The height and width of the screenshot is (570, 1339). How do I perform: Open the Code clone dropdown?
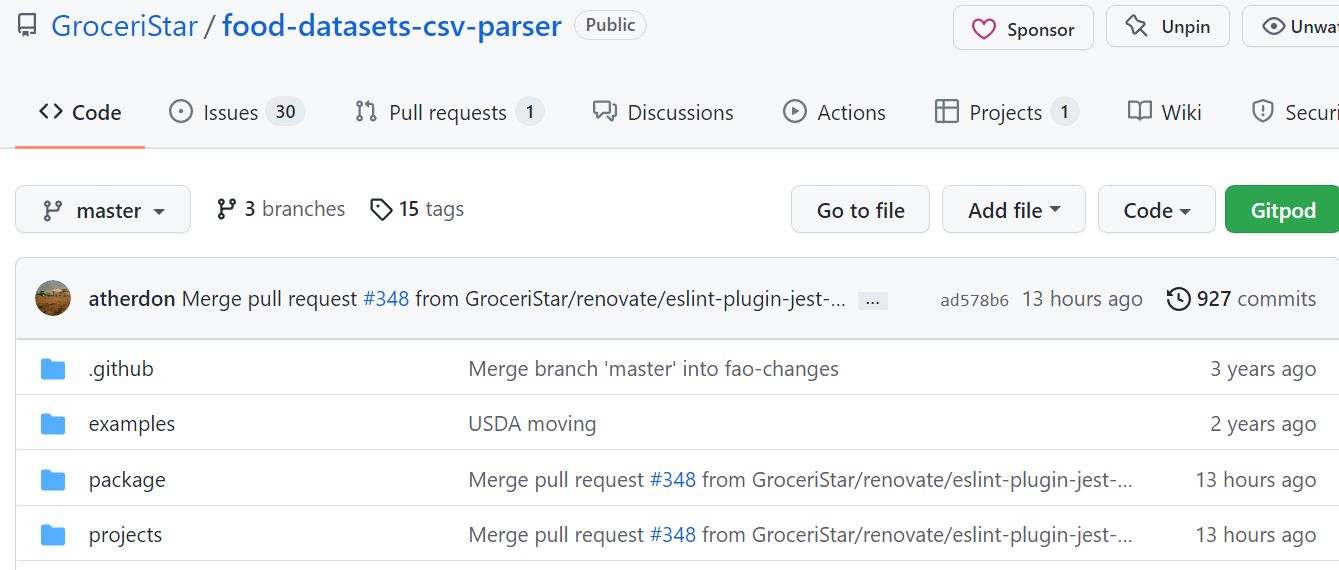click(1156, 210)
